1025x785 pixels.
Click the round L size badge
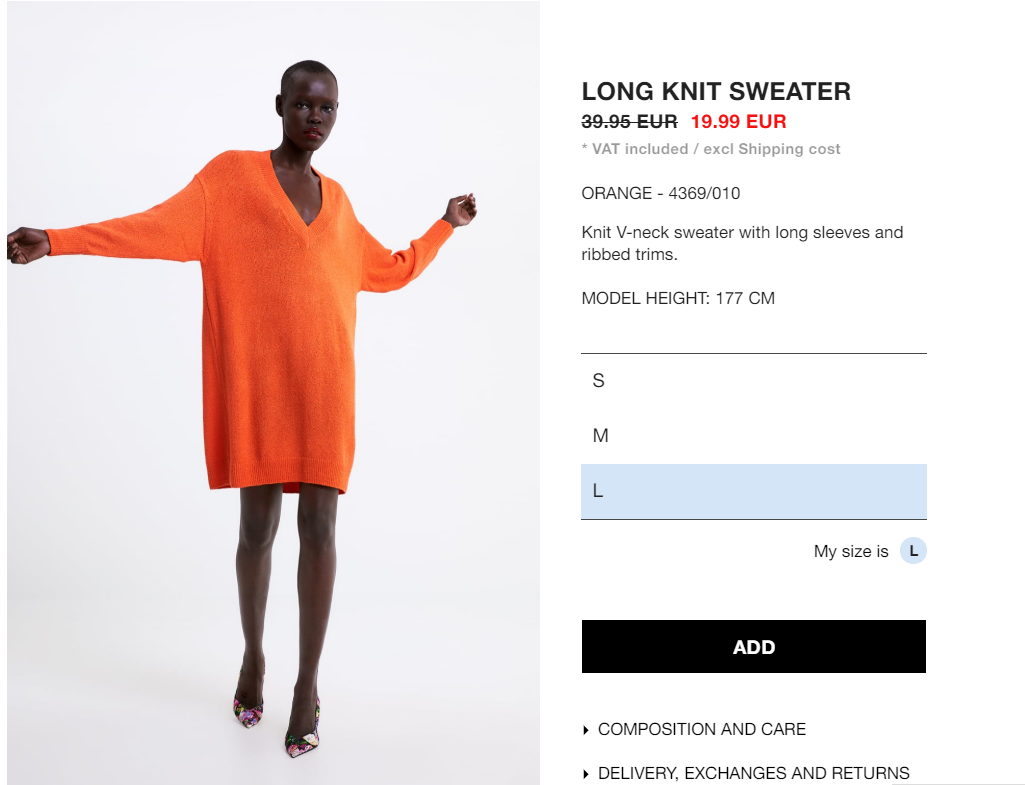913,551
